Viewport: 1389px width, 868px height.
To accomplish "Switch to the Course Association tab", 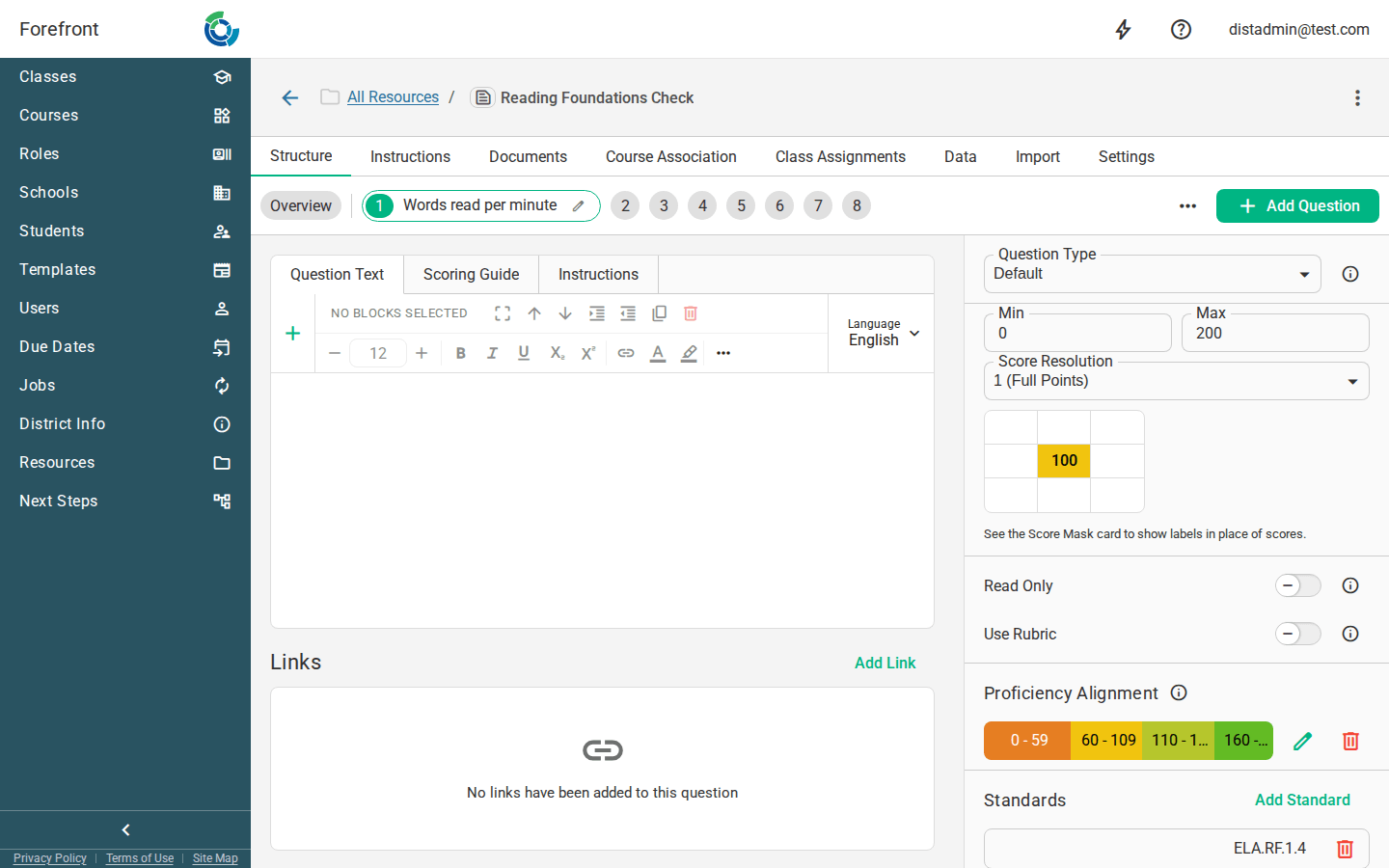I will (x=671, y=156).
